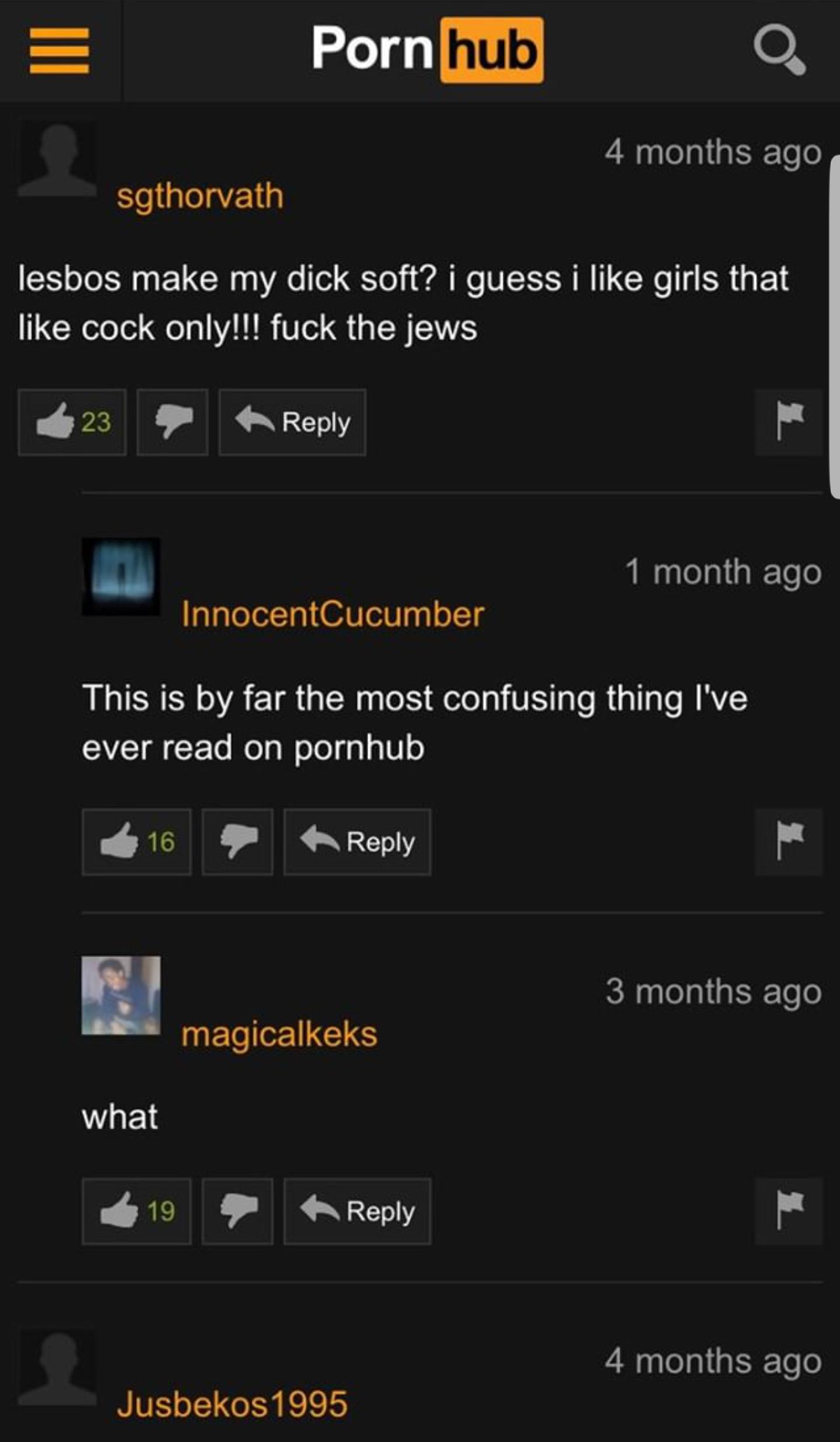The width and height of the screenshot is (840, 1442).
Task: Upvote magicalkeks's "what" comment
Action: tap(136, 1212)
